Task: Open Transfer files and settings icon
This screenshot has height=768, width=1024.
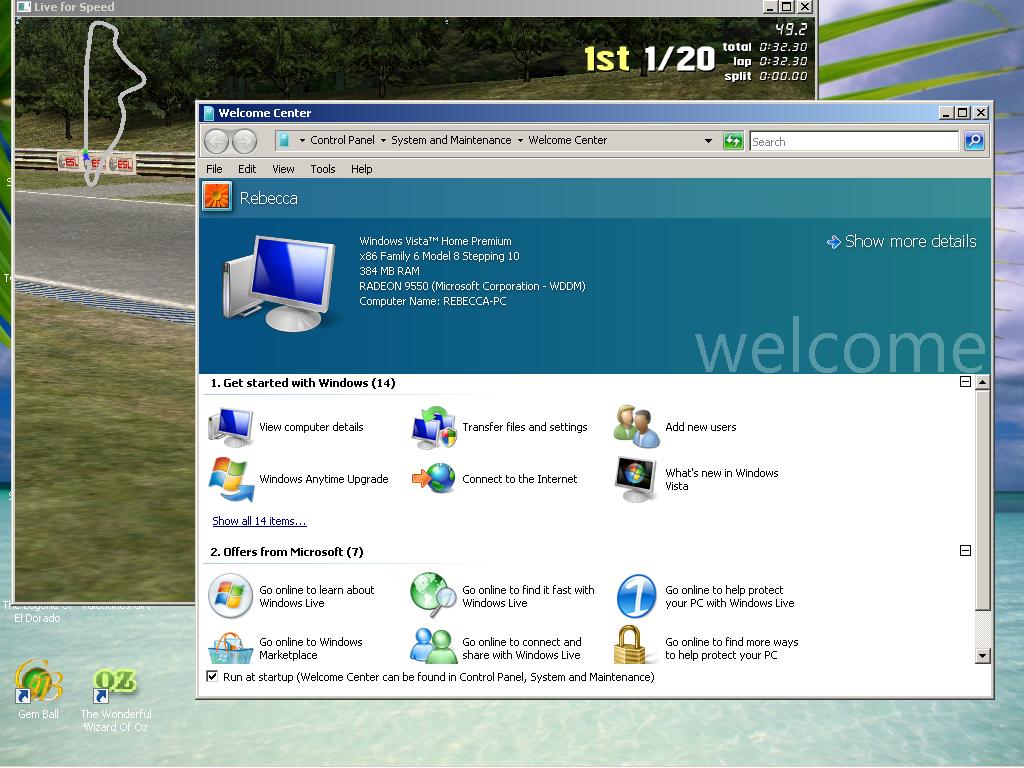Action: tap(434, 427)
